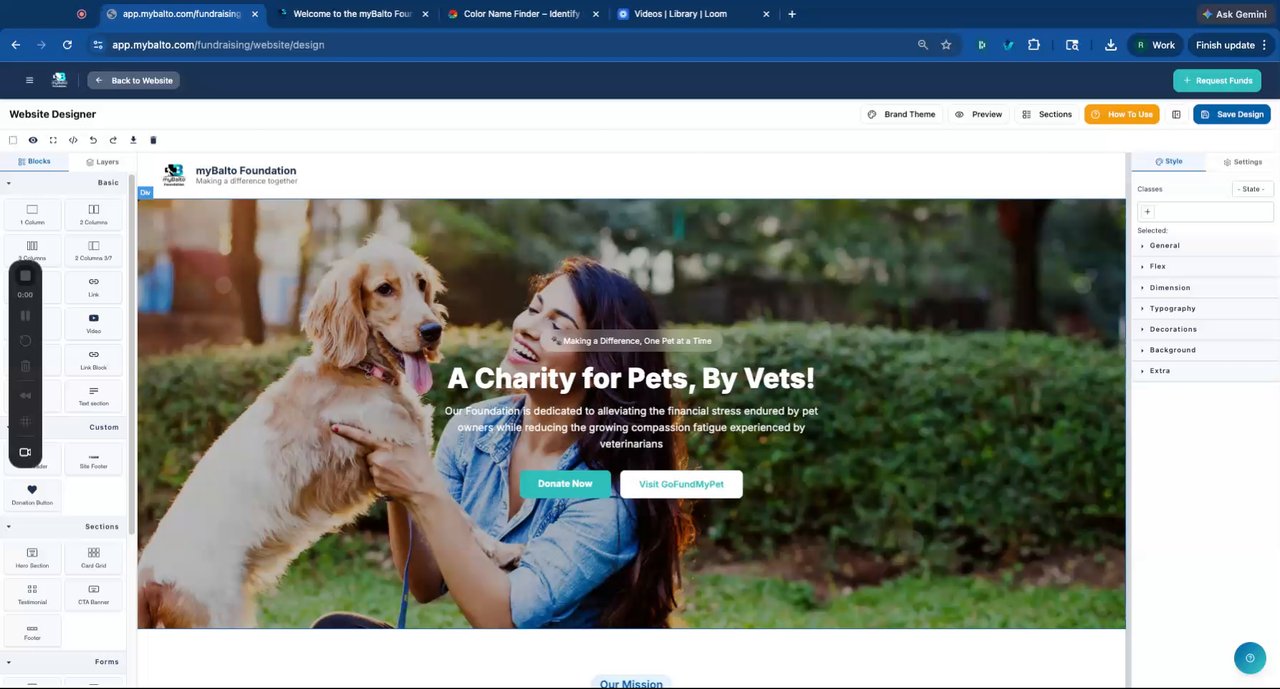Undo using the curved-back arrow icon
This screenshot has height=689, width=1280.
(x=93, y=140)
